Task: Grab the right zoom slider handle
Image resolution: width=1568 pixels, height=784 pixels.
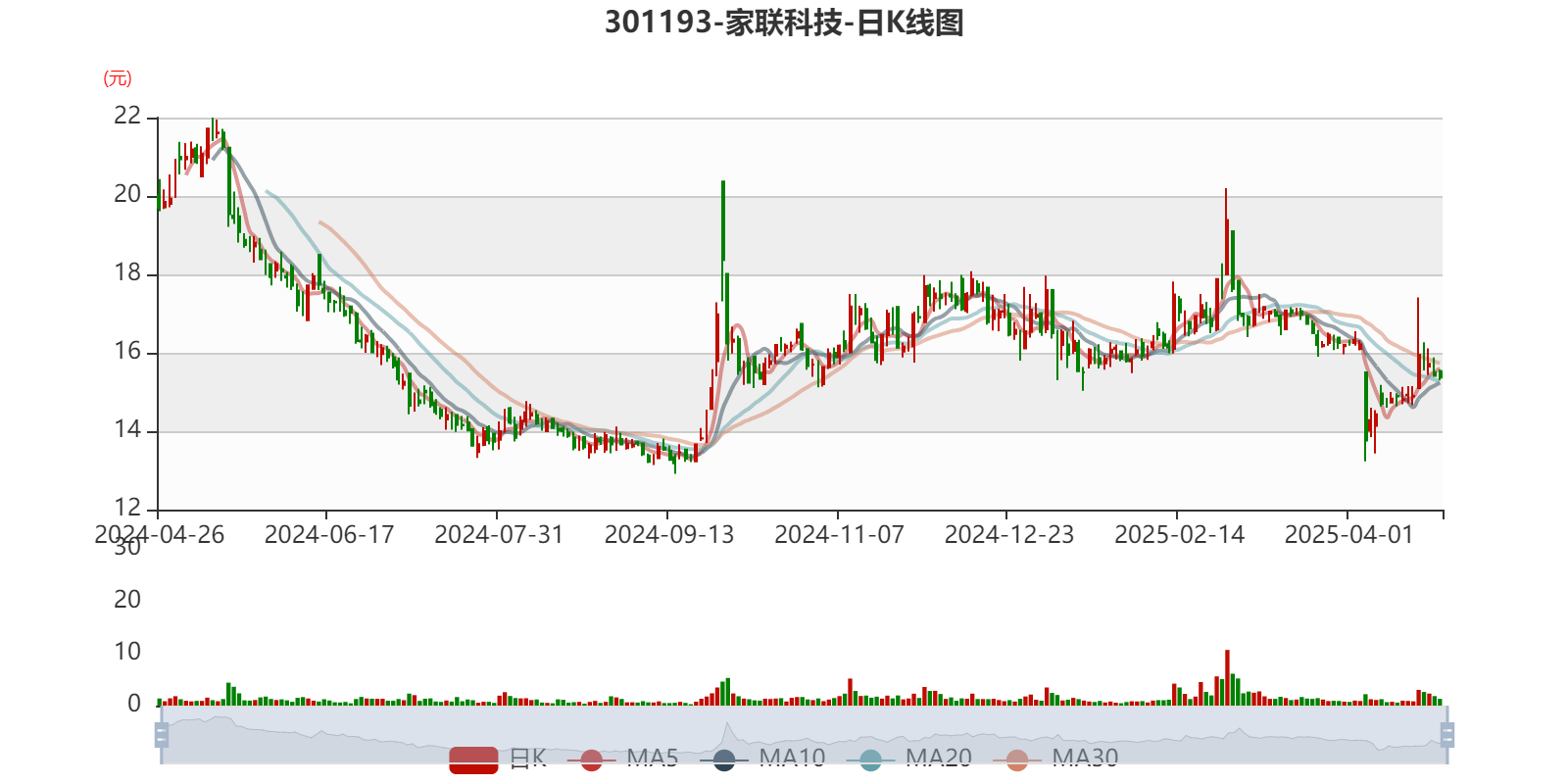Action: (x=1448, y=735)
